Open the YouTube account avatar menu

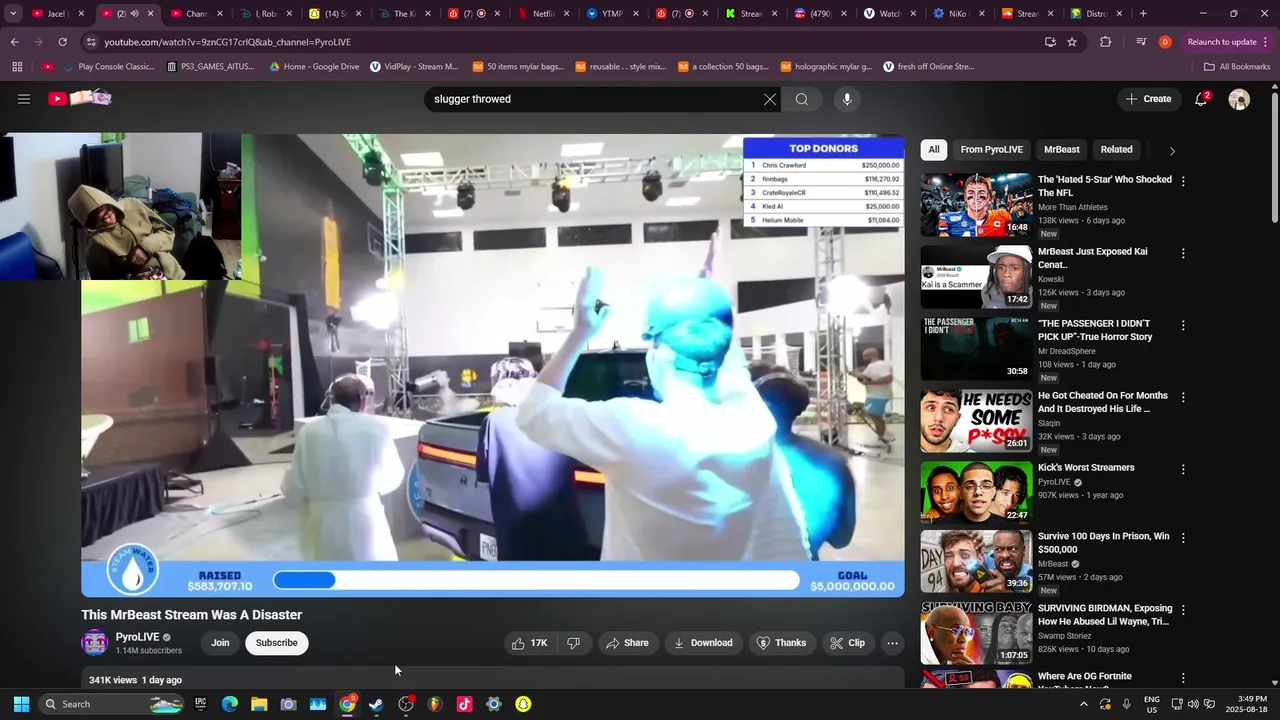click(1239, 99)
